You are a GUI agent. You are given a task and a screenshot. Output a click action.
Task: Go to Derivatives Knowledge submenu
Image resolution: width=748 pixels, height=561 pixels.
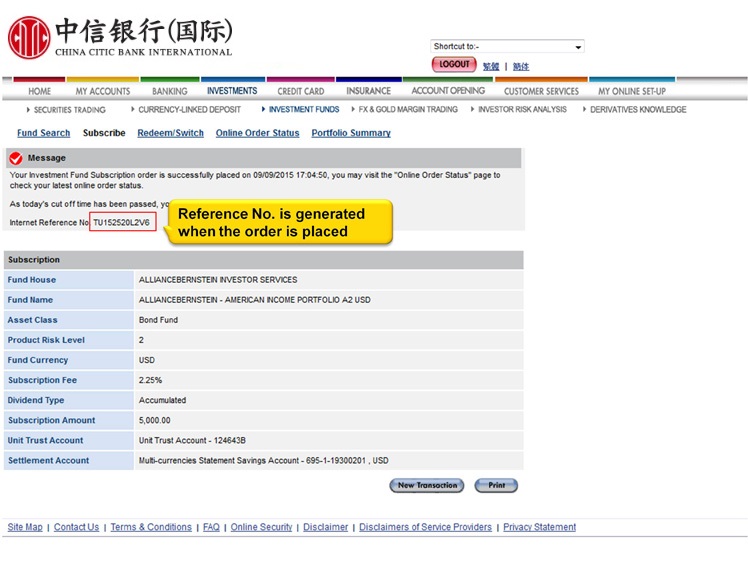click(638, 109)
